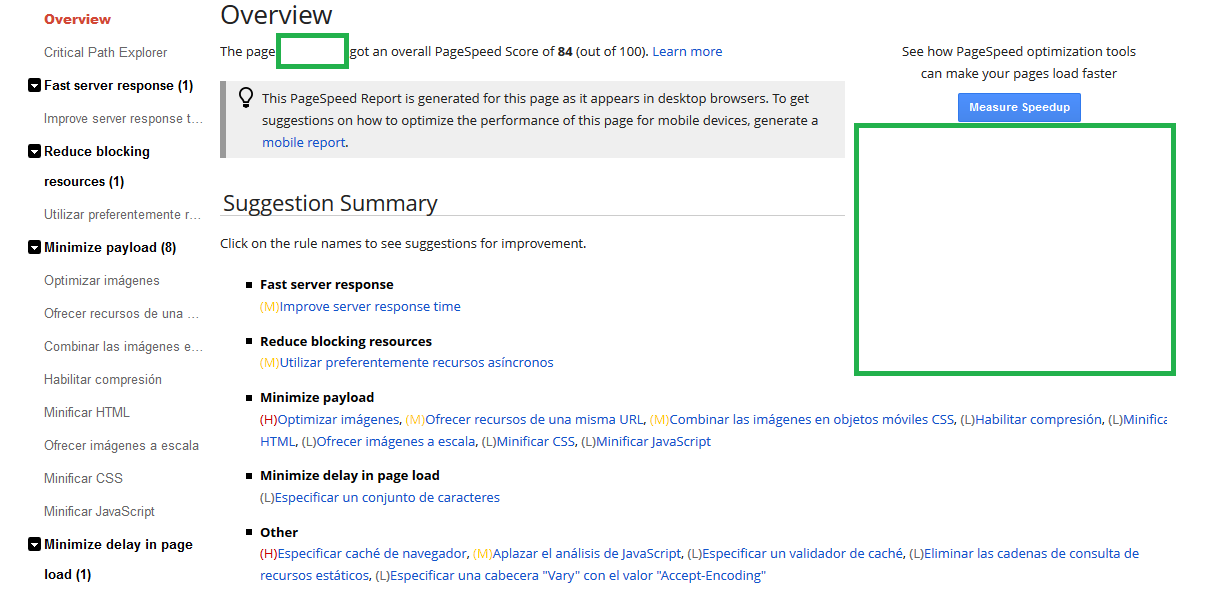
Task: Open Ofrecer recursos de una misma URL link
Action: 534,420
